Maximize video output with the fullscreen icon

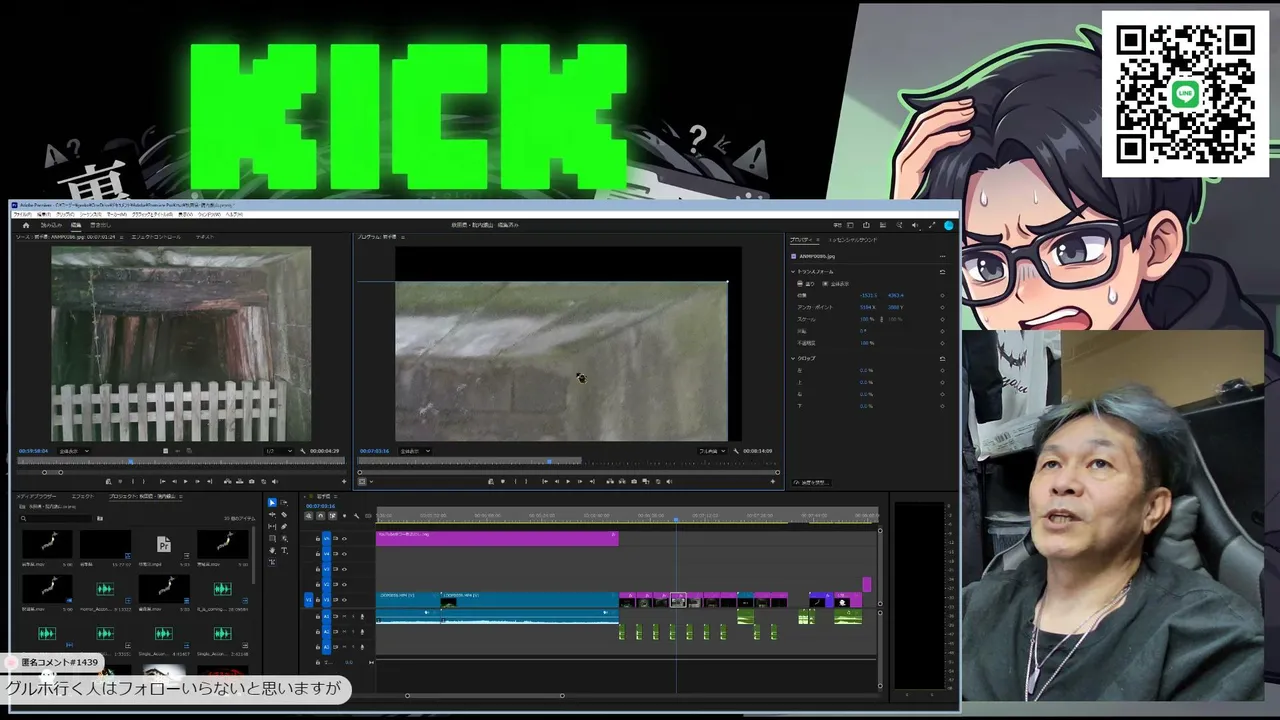point(932,225)
